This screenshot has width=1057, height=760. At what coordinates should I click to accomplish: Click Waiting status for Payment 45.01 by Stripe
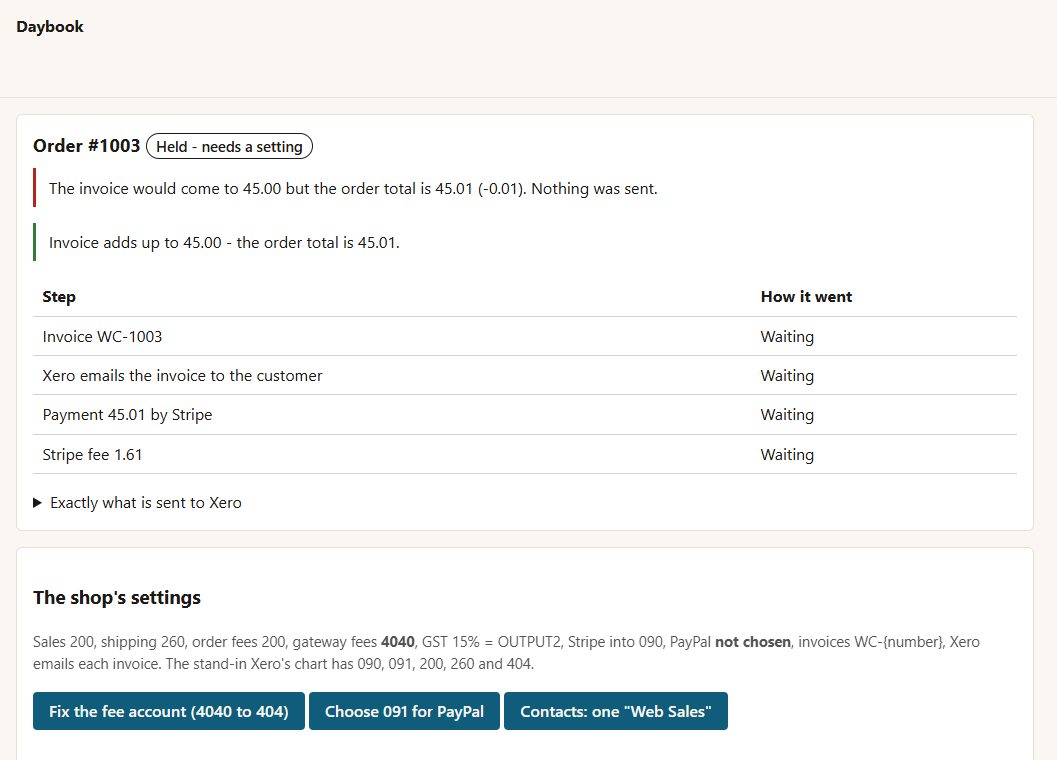click(x=787, y=415)
